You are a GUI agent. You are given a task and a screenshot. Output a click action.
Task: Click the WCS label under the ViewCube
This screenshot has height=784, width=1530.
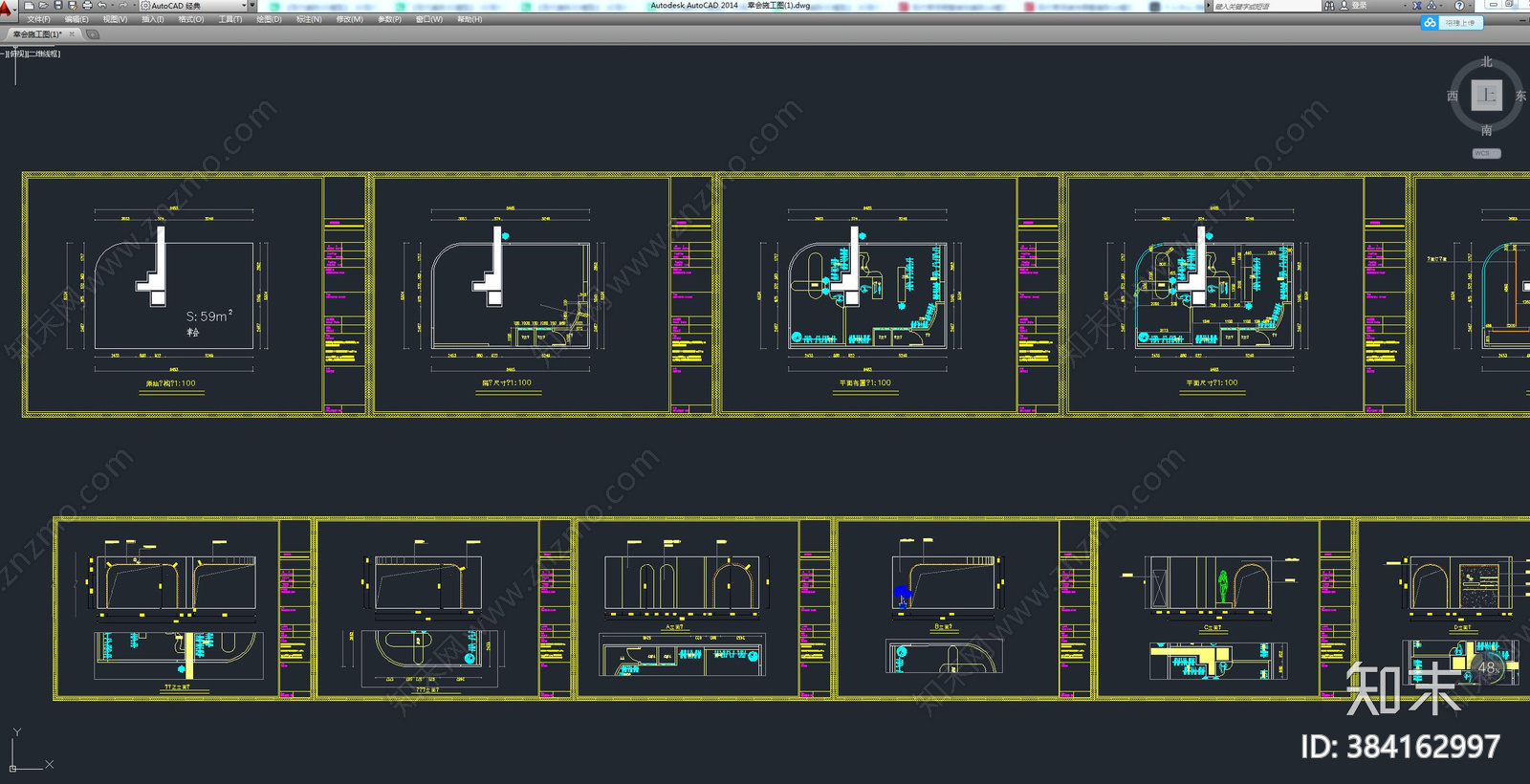(1486, 153)
